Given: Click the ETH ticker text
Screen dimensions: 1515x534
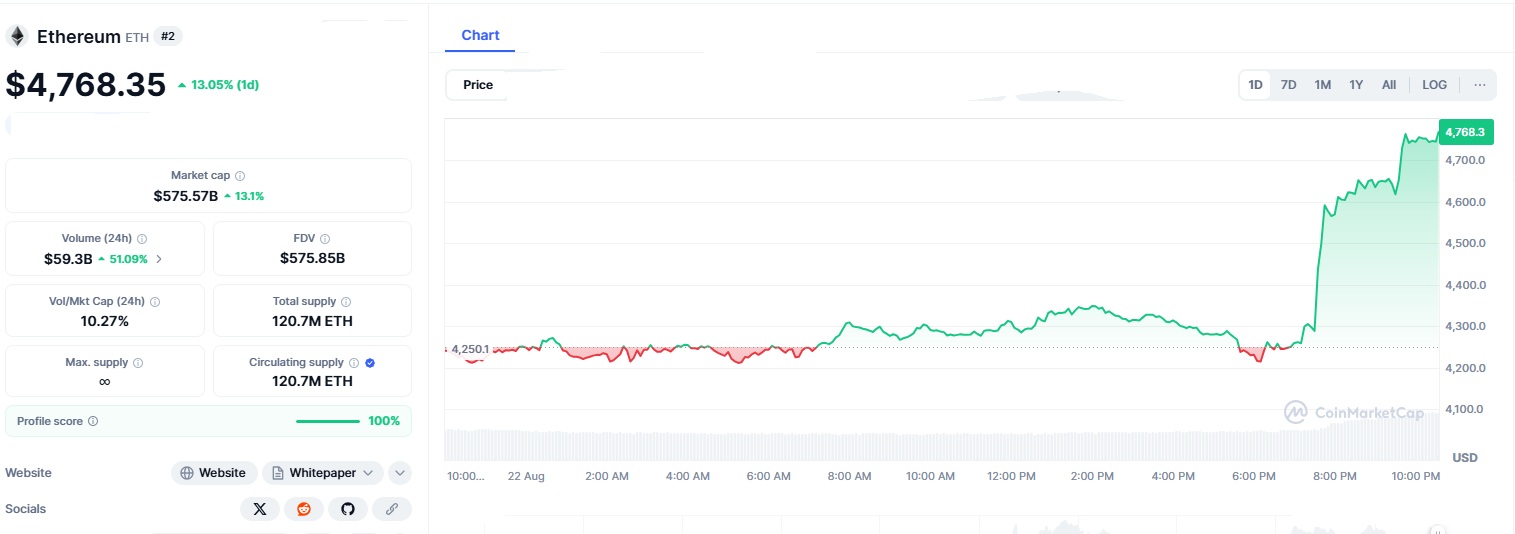Looking at the screenshot, I should click(x=137, y=38).
